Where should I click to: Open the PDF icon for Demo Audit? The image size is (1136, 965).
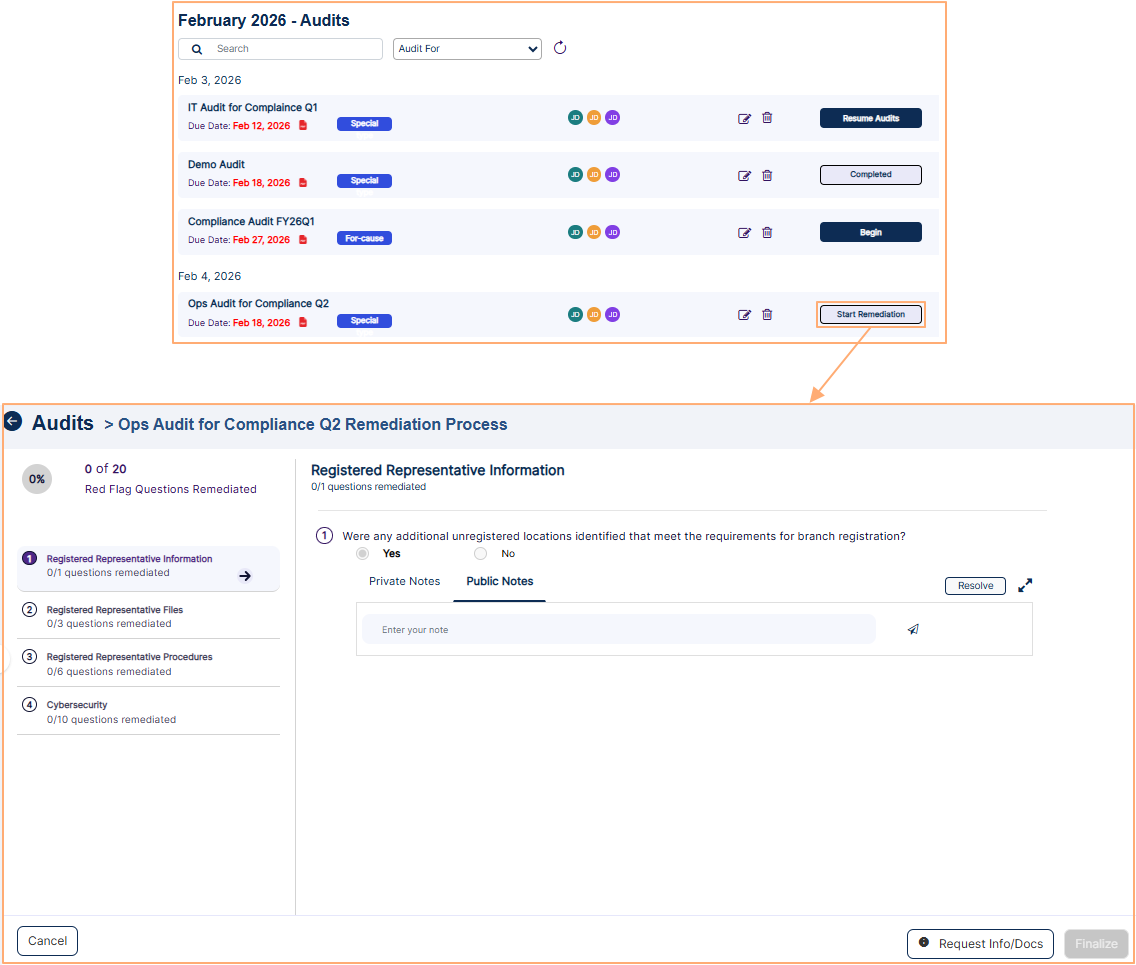pos(303,183)
